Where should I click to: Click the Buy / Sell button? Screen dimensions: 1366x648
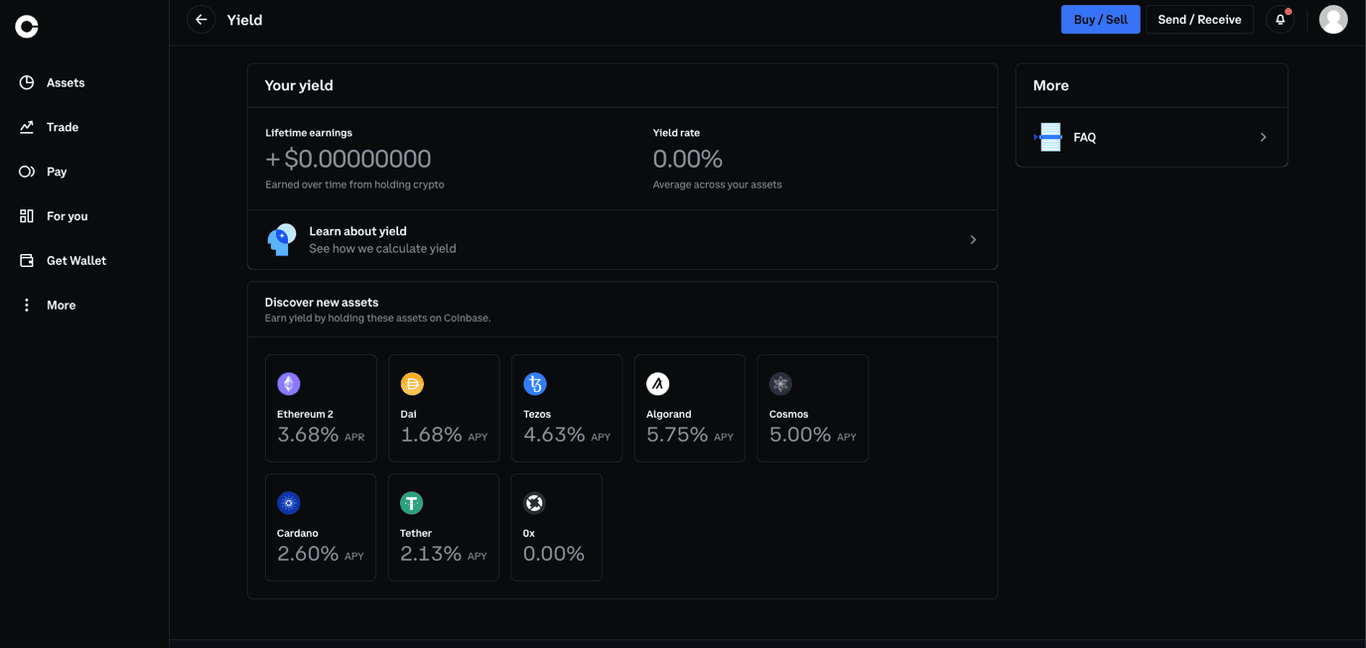coord(1100,19)
